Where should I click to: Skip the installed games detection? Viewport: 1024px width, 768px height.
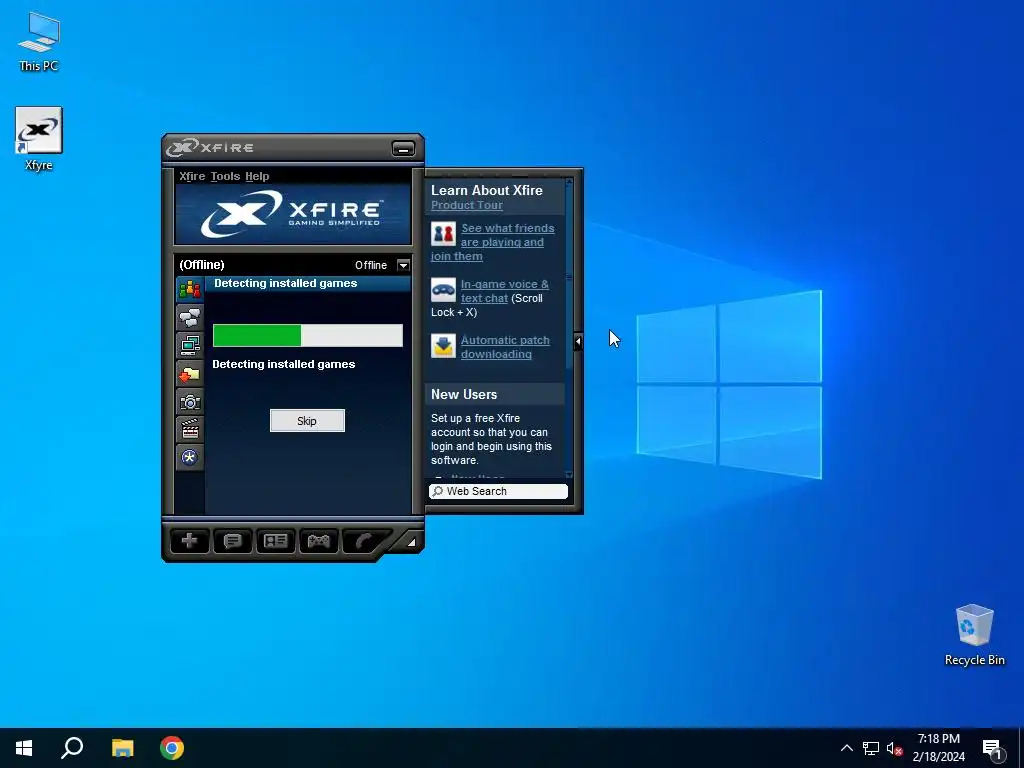point(307,421)
